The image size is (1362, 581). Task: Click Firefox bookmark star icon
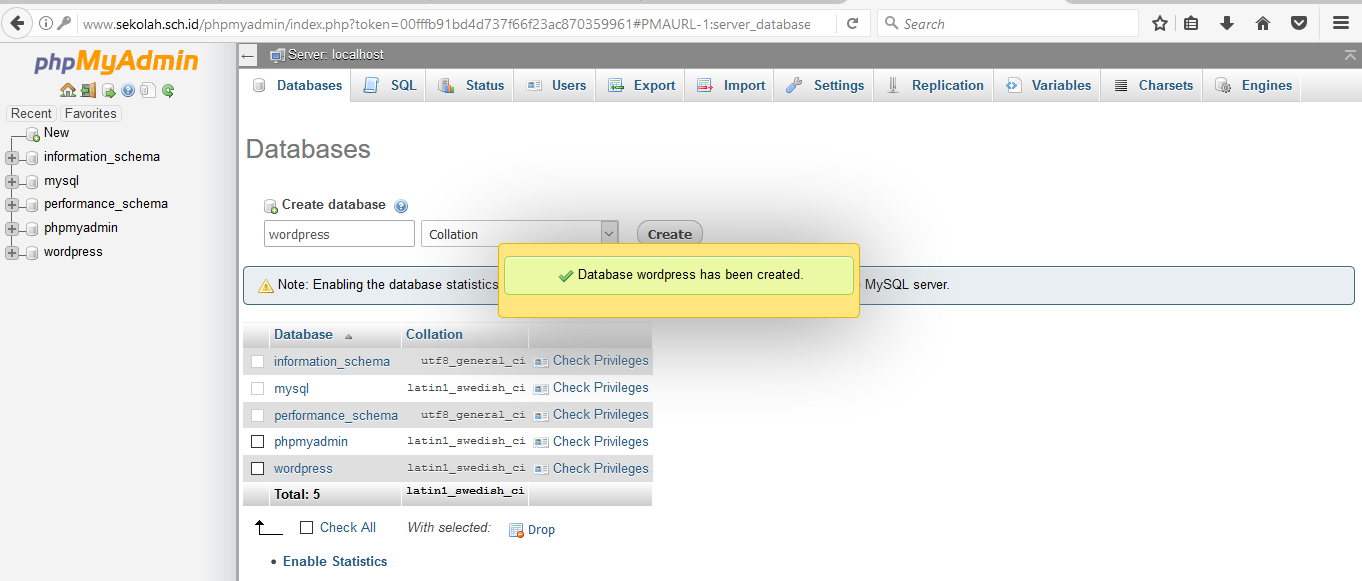(1159, 24)
